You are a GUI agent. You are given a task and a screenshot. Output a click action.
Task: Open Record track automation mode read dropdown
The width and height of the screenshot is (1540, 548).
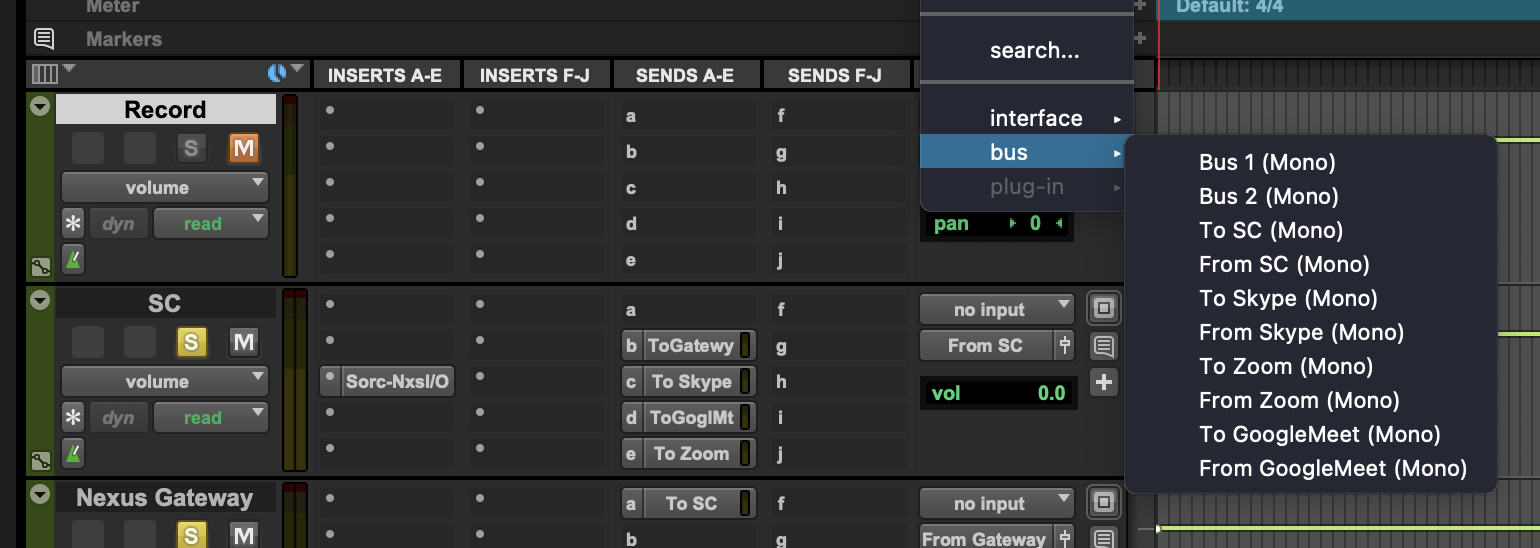(x=210, y=224)
